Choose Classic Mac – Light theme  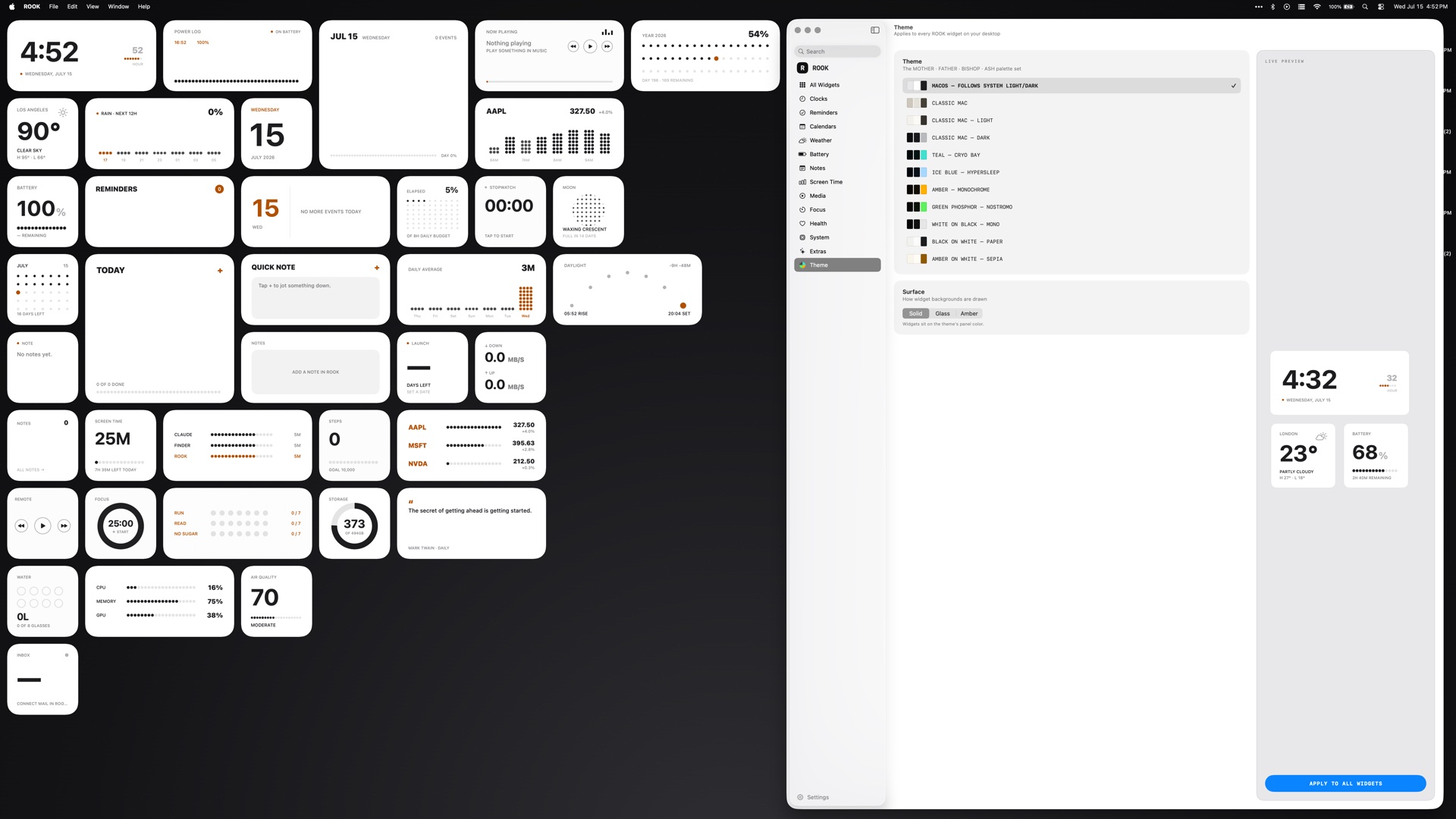pos(1072,121)
